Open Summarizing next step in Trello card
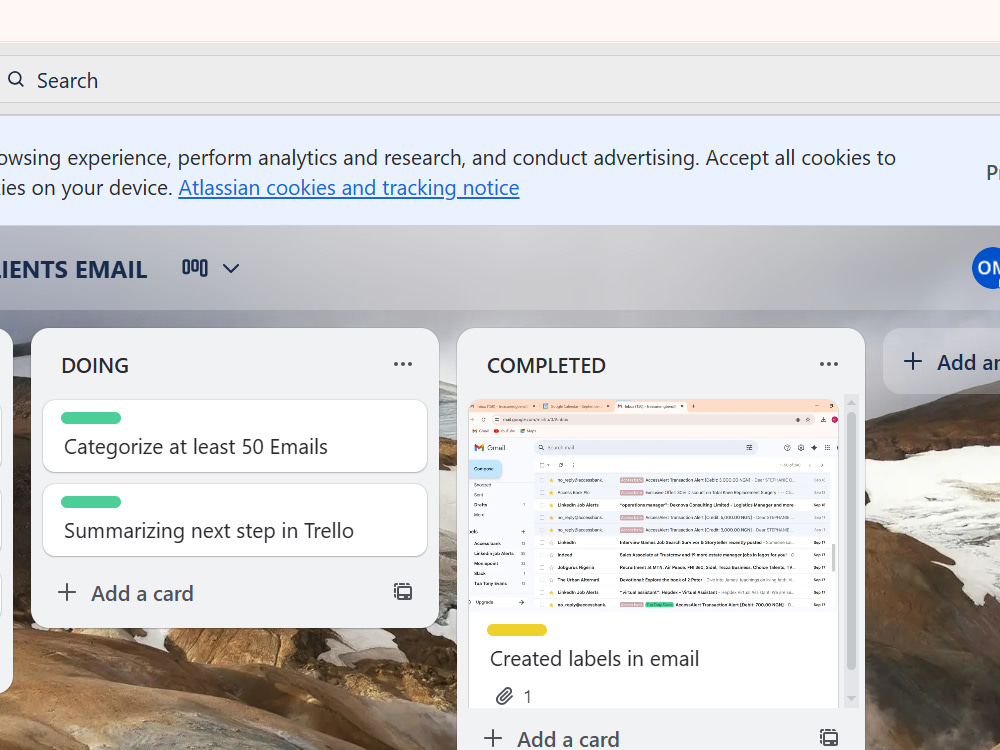The width and height of the screenshot is (1000, 750). (235, 520)
